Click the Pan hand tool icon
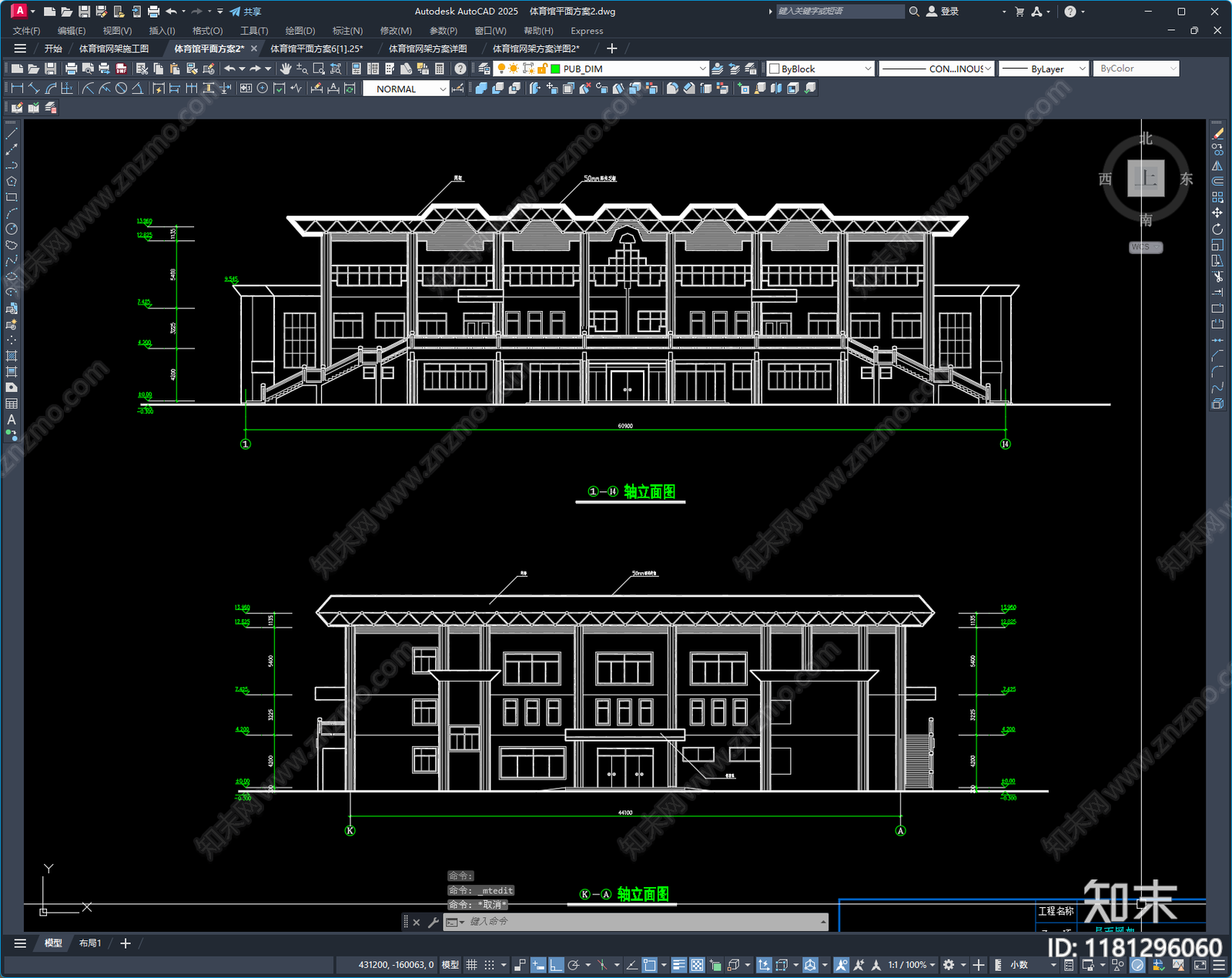 tap(286, 69)
